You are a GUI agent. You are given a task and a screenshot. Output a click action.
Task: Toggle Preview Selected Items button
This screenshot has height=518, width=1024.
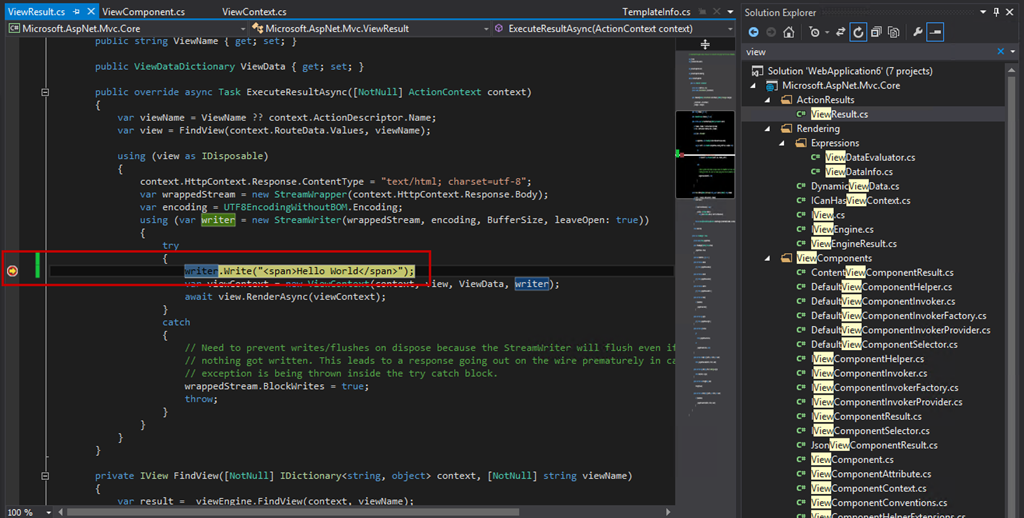click(x=935, y=32)
